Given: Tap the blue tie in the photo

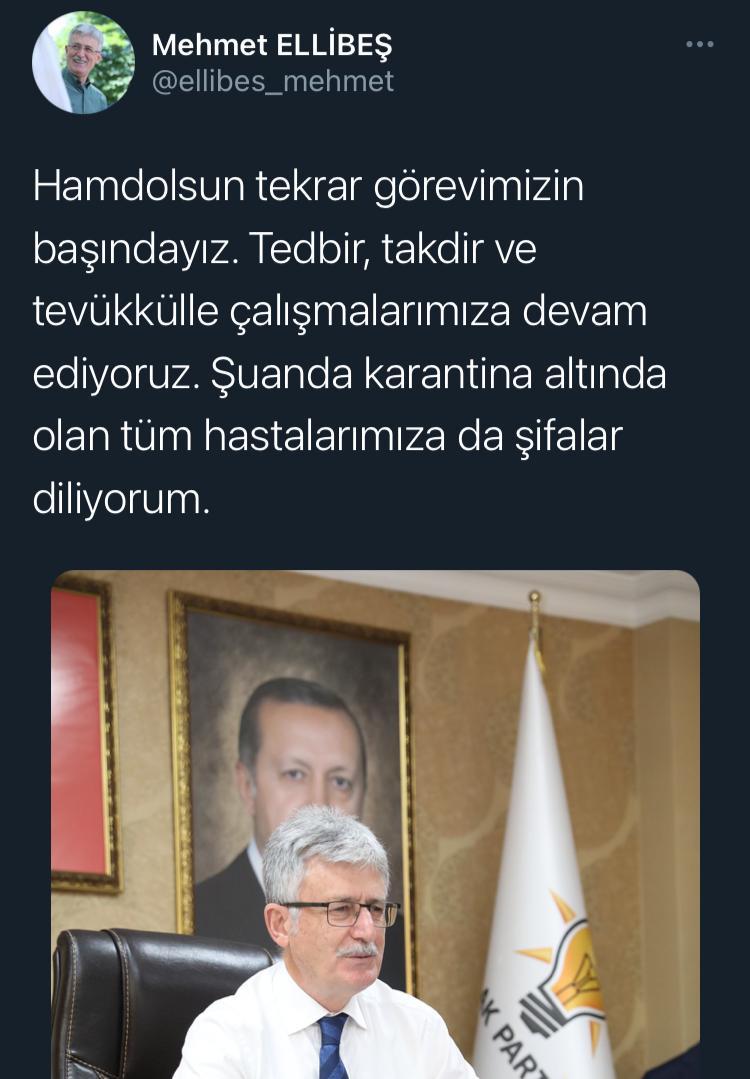Looking at the screenshot, I should pos(333,1047).
